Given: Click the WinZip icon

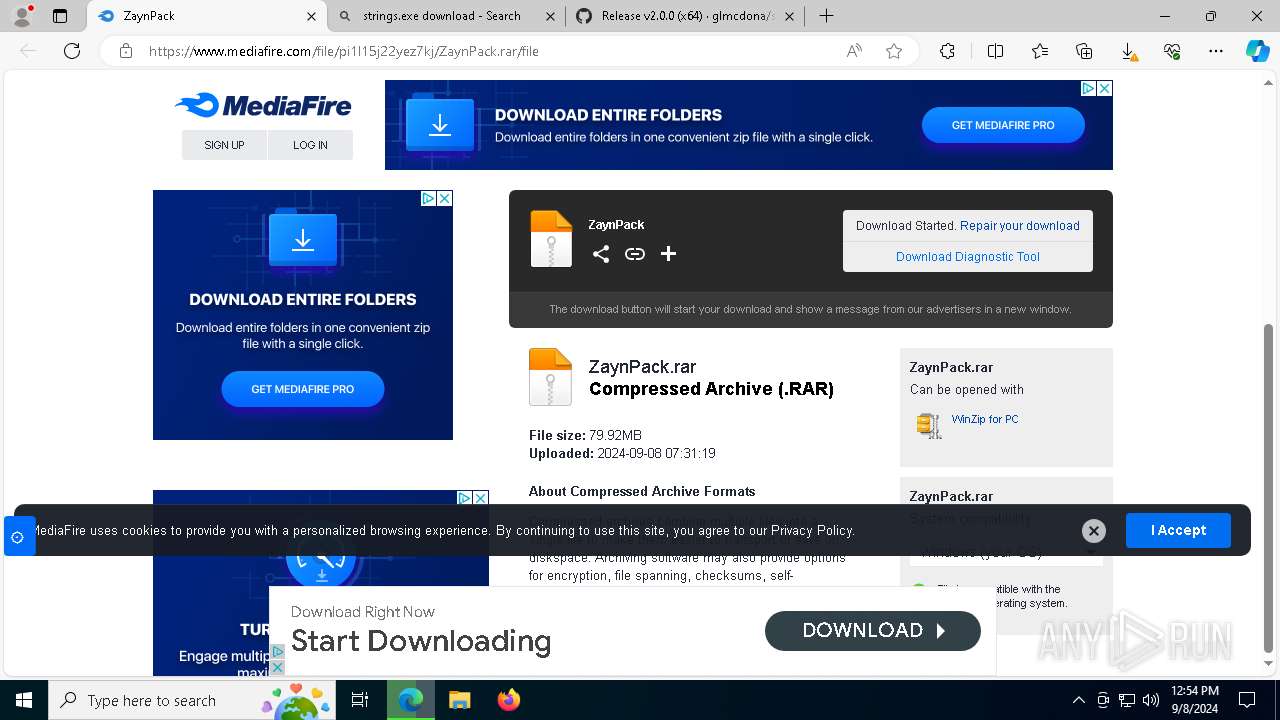Looking at the screenshot, I should 929,425.
